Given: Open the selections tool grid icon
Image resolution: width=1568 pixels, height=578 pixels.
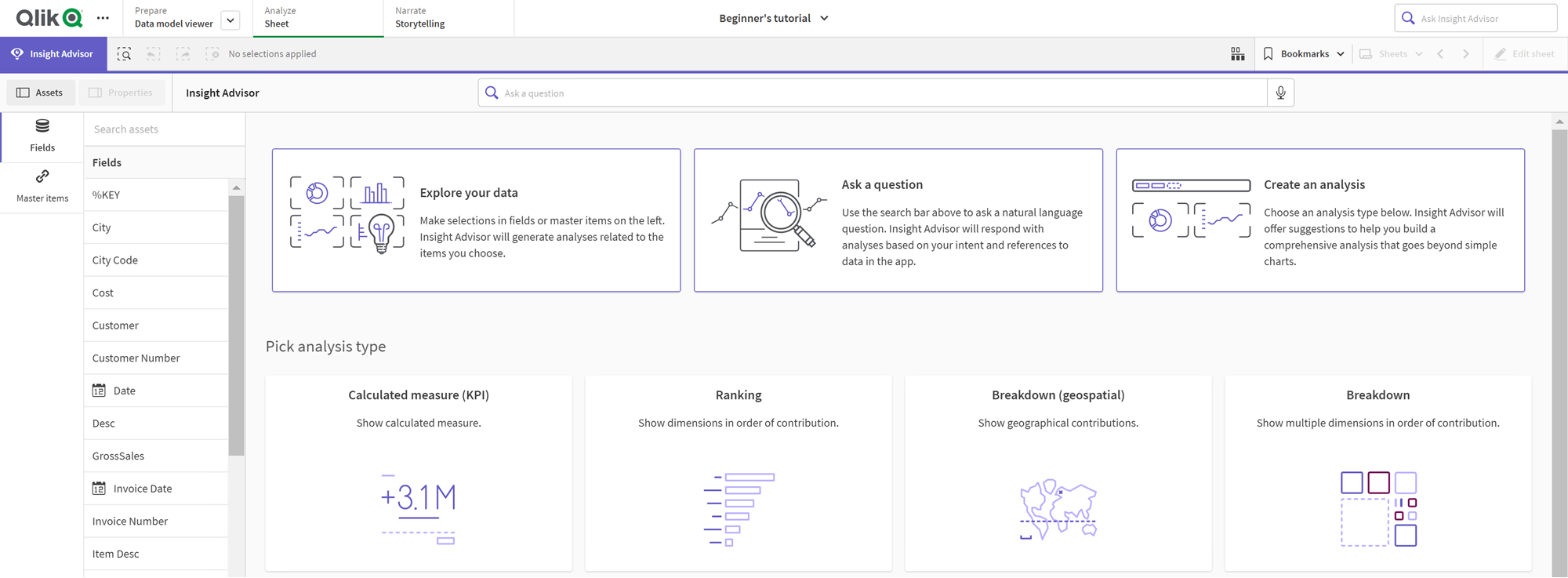Looking at the screenshot, I should pyautogui.click(x=1237, y=54).
